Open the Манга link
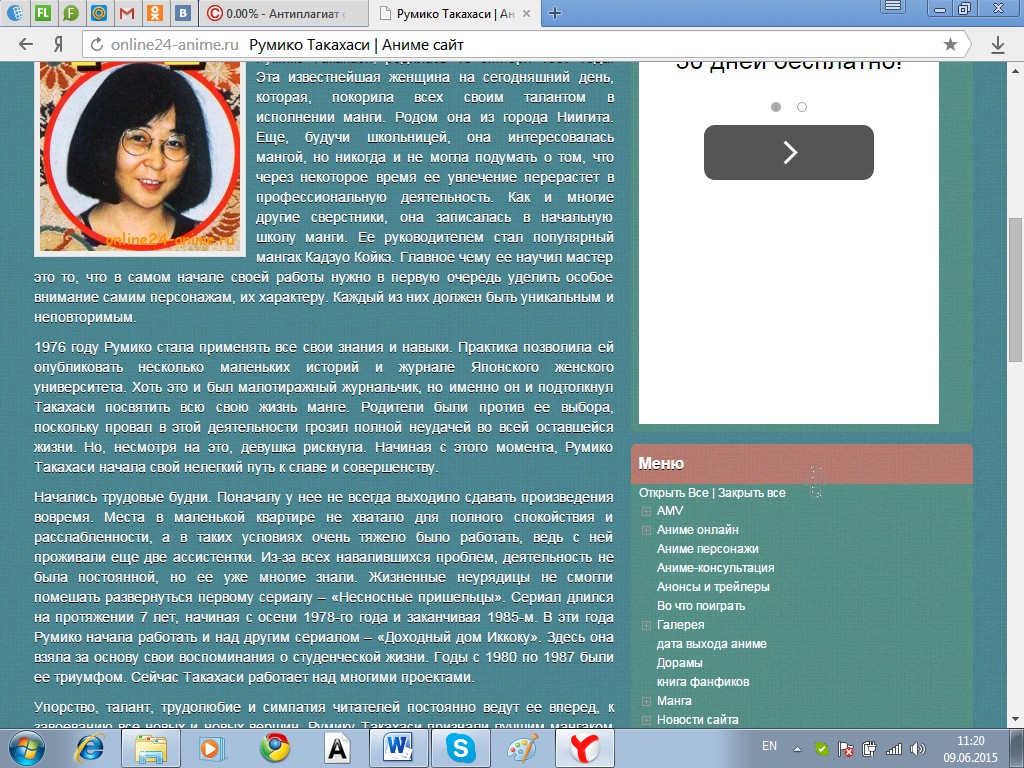 pyautogui.click(x=674, y=700)
